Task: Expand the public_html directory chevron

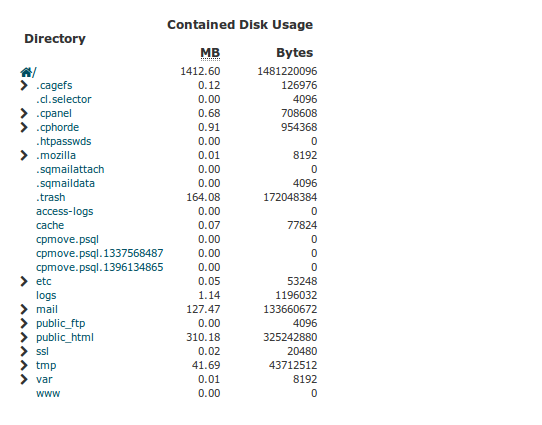Action: click(x=24, y=337)
